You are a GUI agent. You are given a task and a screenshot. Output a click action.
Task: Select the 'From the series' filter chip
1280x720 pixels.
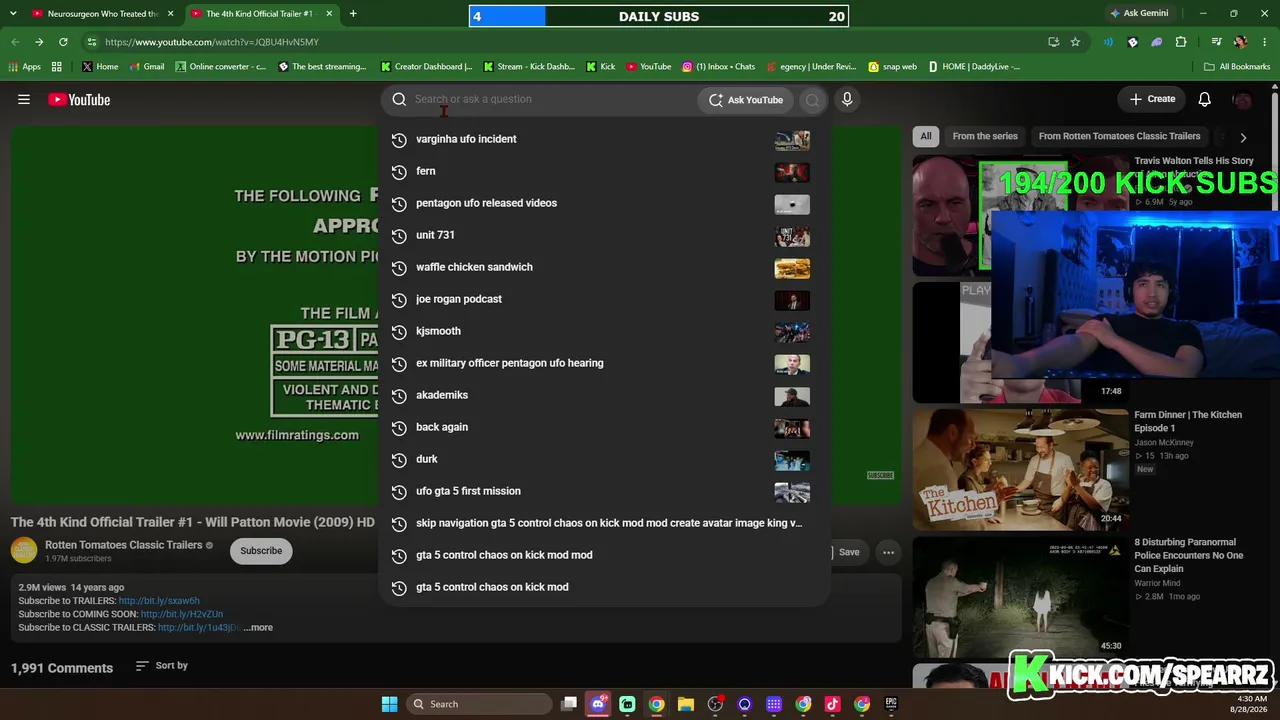click(985, 136)
